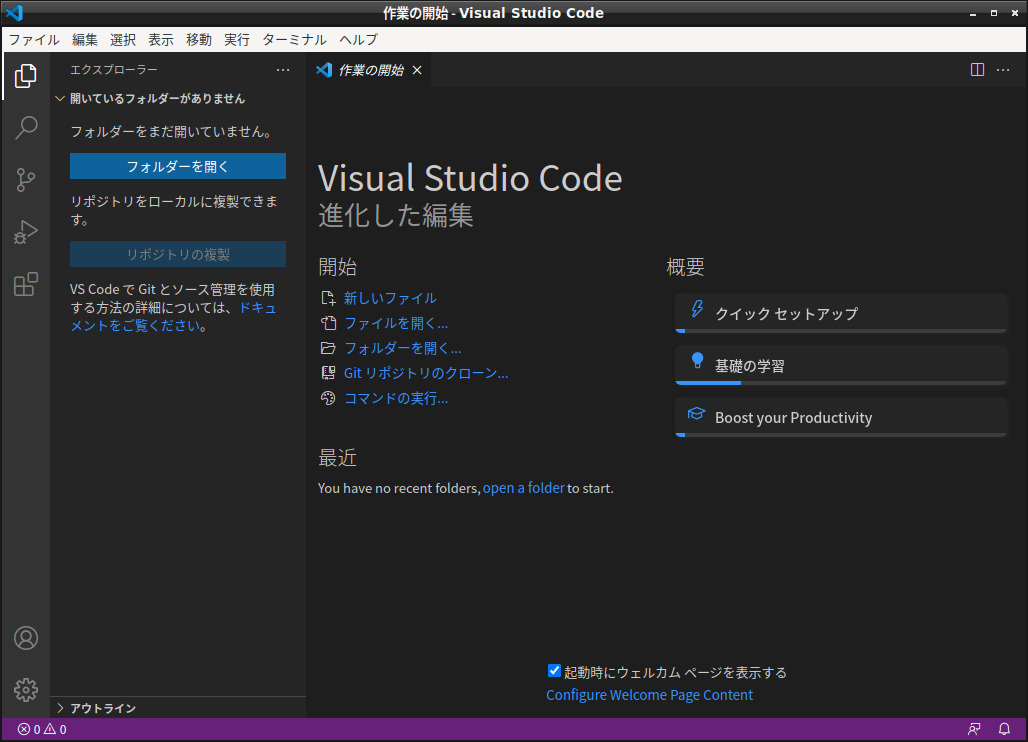1028x742 pixels.
Task: Click the graduation cap icon on Boost your Productivity
Action: pyautogui.click(x=696, y=414)
